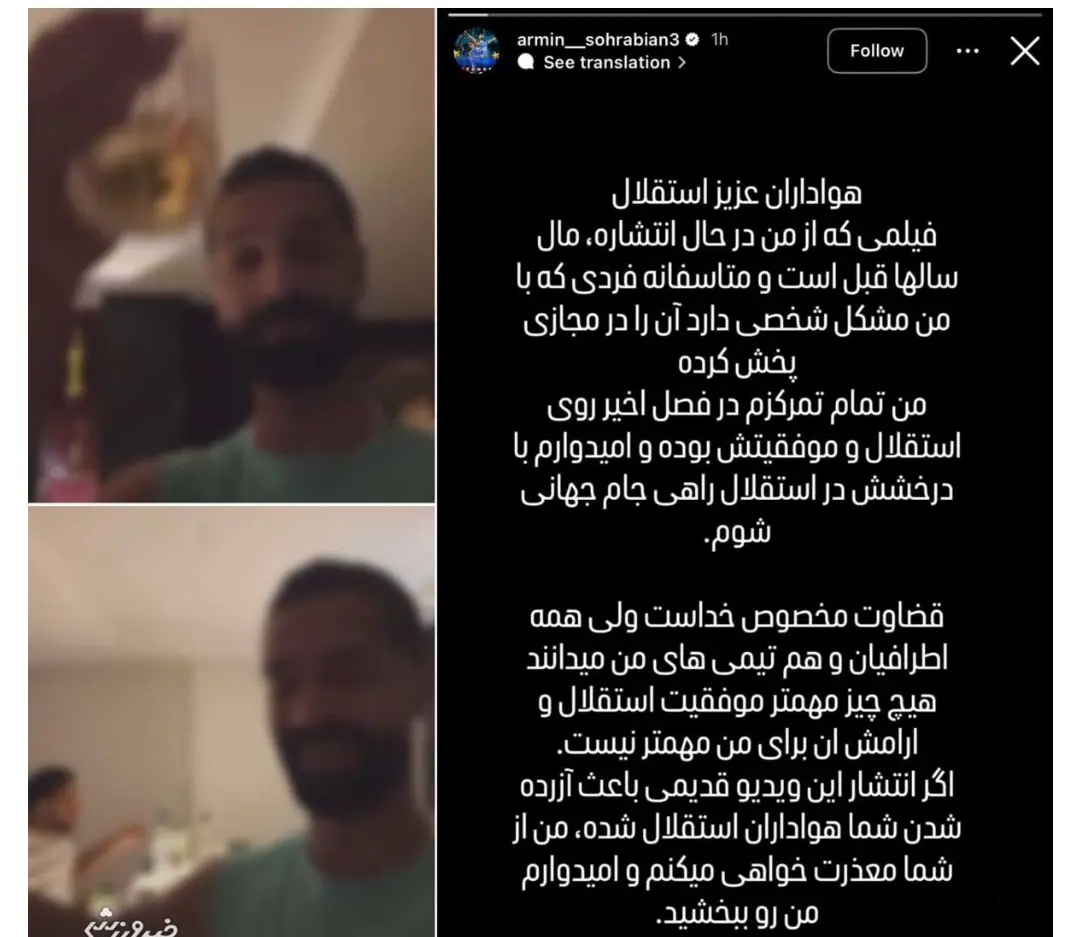Click the translation speech bubble icon

point(526,62)
